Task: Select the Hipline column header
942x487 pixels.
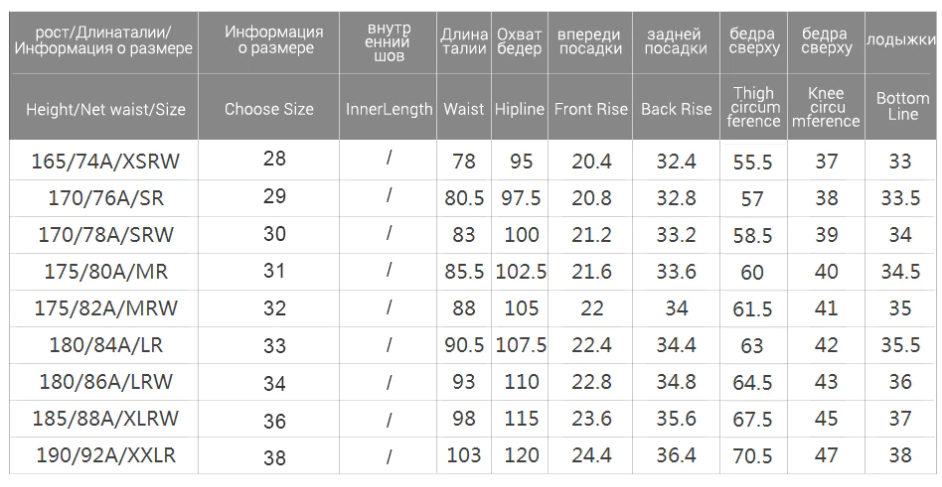Action: [518, 108]
